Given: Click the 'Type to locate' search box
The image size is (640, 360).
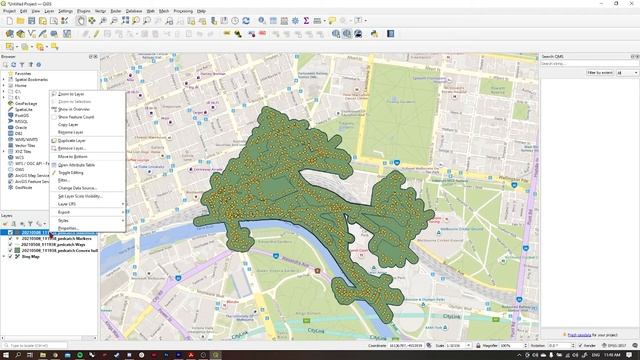Looking at the screenshot, I should pyautogui.click(x=34, y=346).
